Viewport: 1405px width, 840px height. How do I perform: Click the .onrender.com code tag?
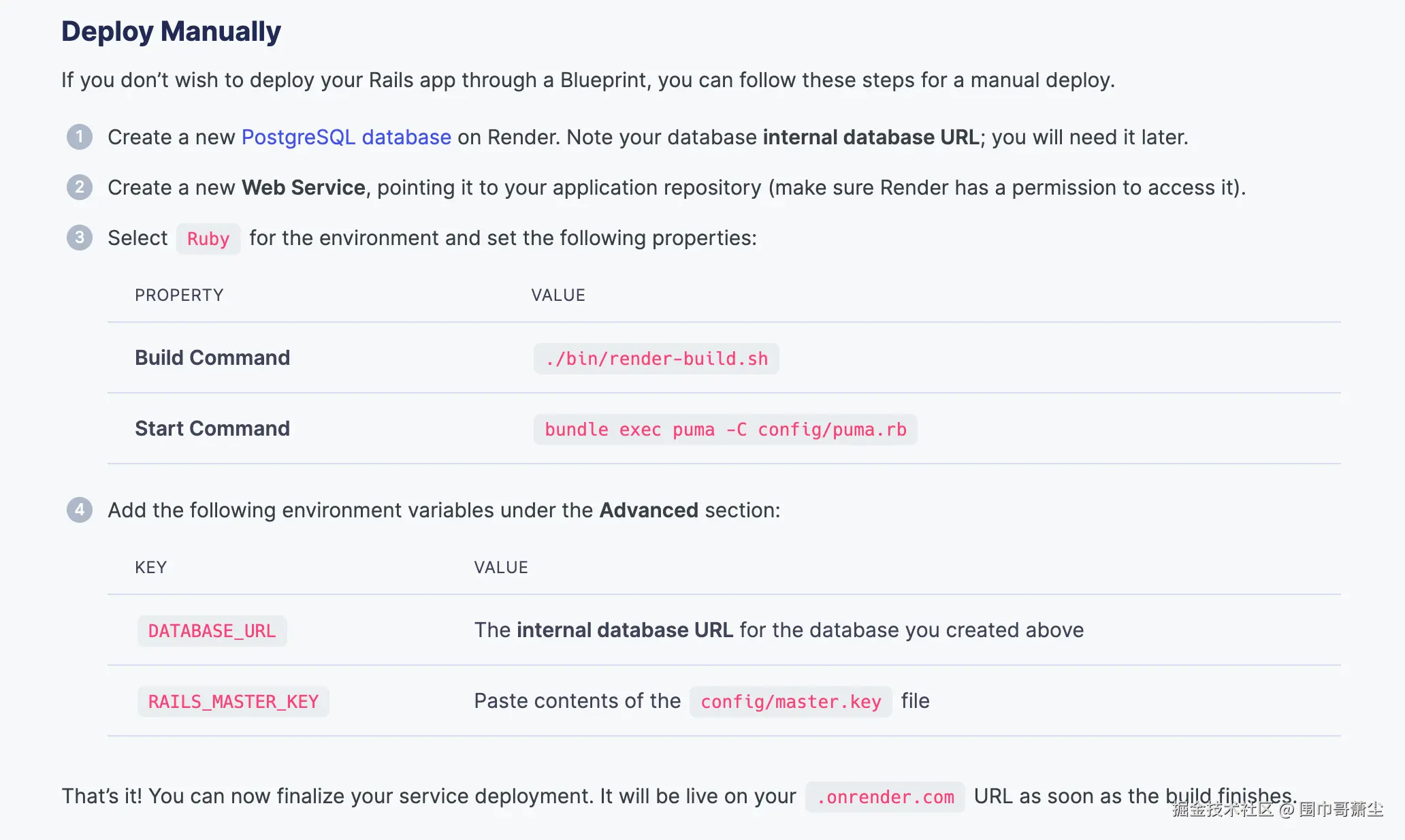[885, 797]
